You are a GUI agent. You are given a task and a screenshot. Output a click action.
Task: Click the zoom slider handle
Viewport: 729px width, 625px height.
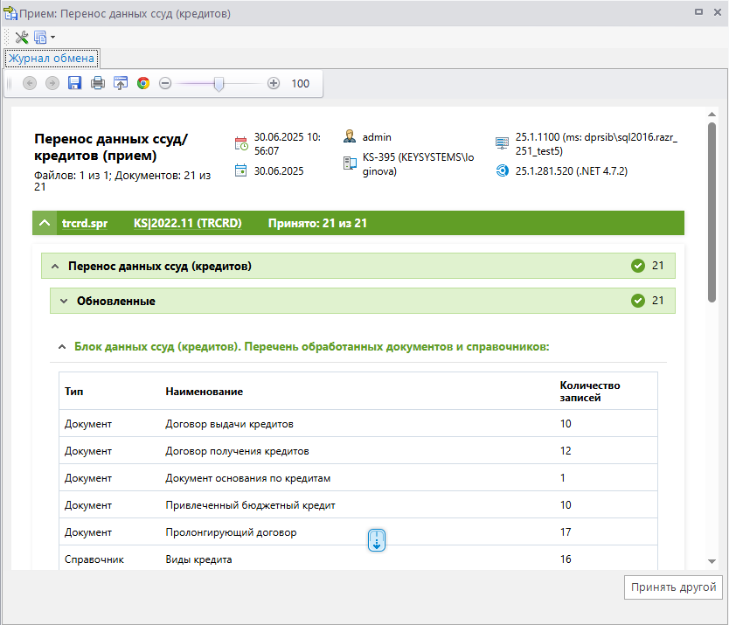click(x=219, y=83)
